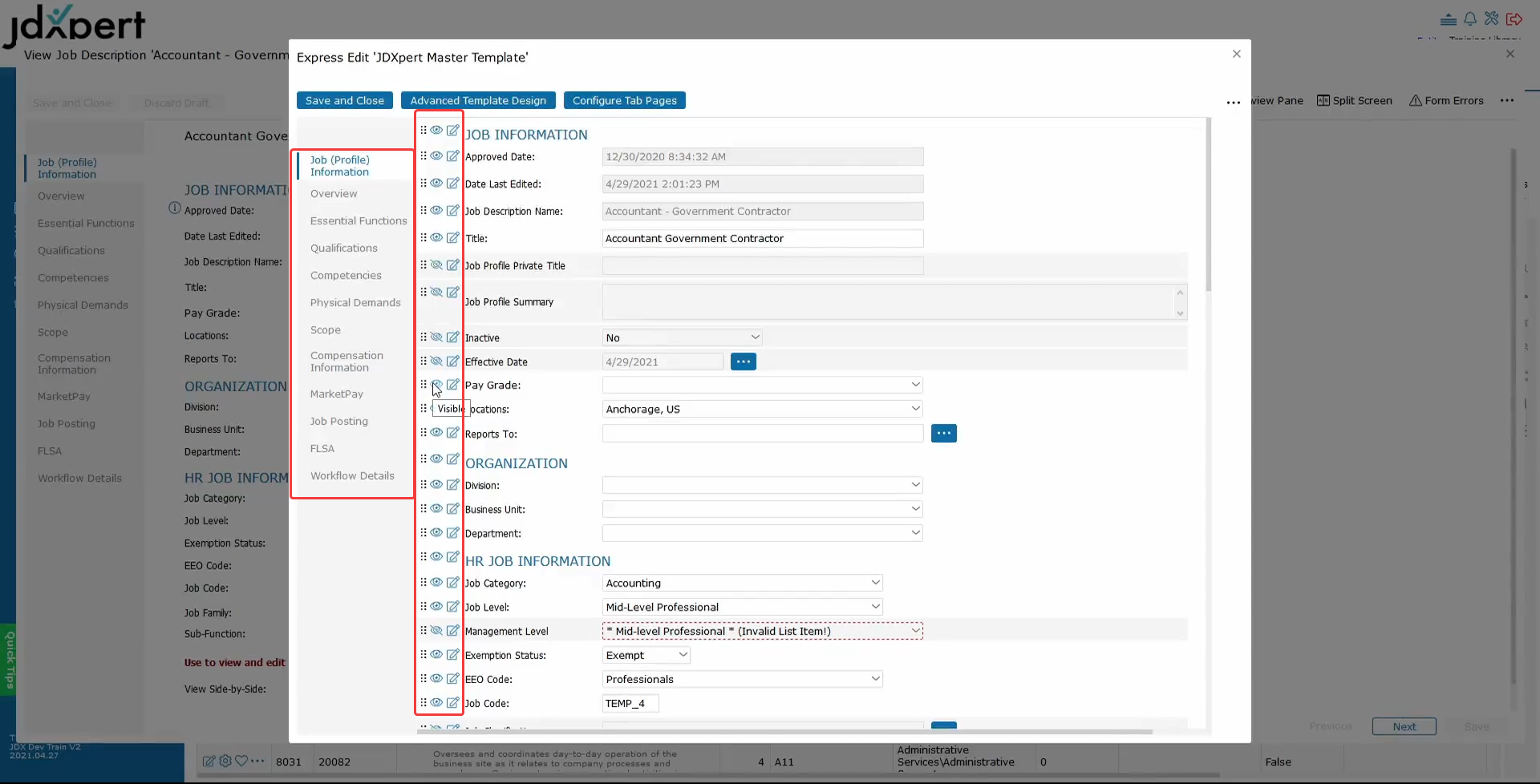Open Advanced Template Design

pos(478,100)
